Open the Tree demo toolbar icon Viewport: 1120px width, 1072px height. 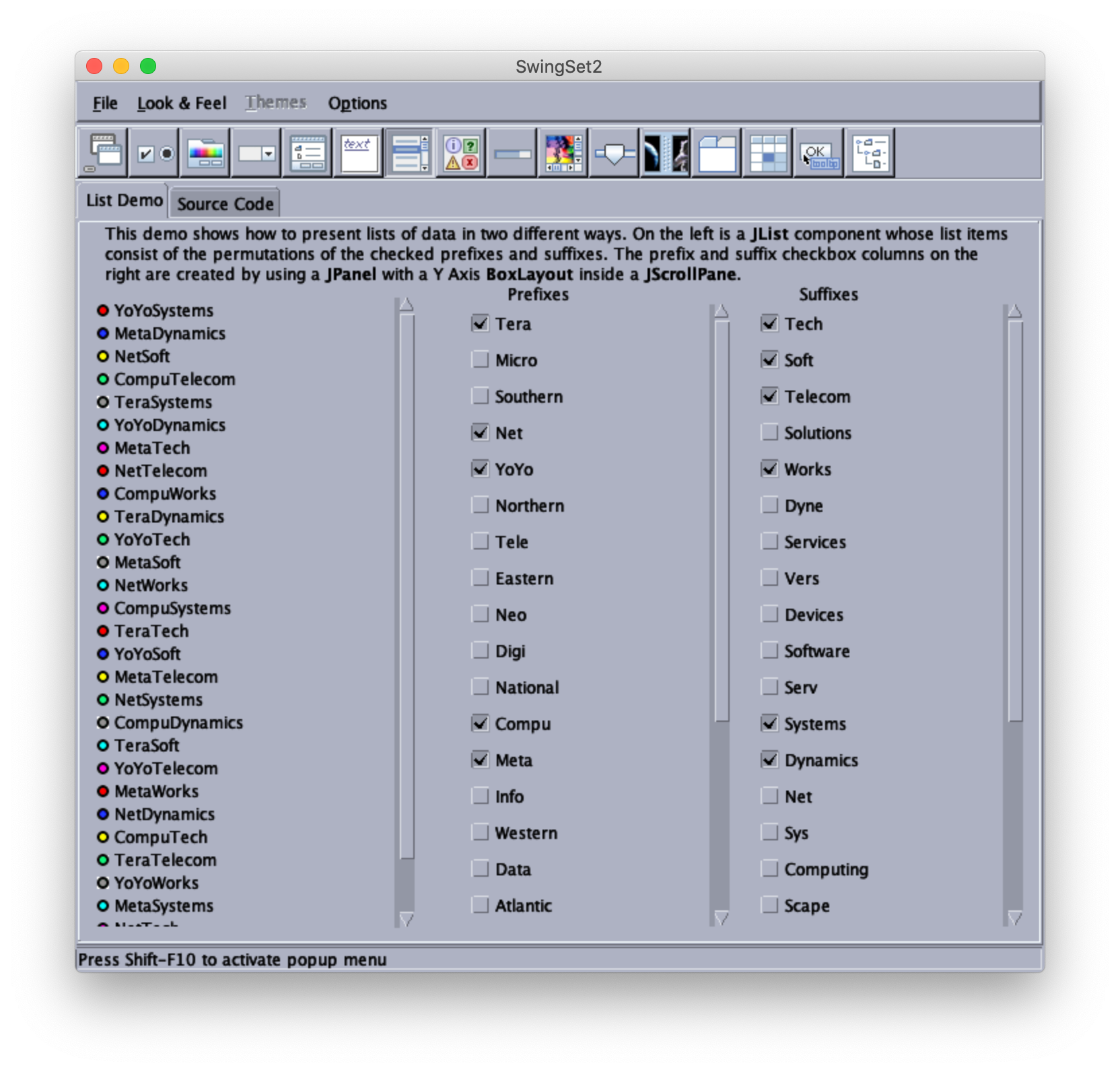pos(870,153)
